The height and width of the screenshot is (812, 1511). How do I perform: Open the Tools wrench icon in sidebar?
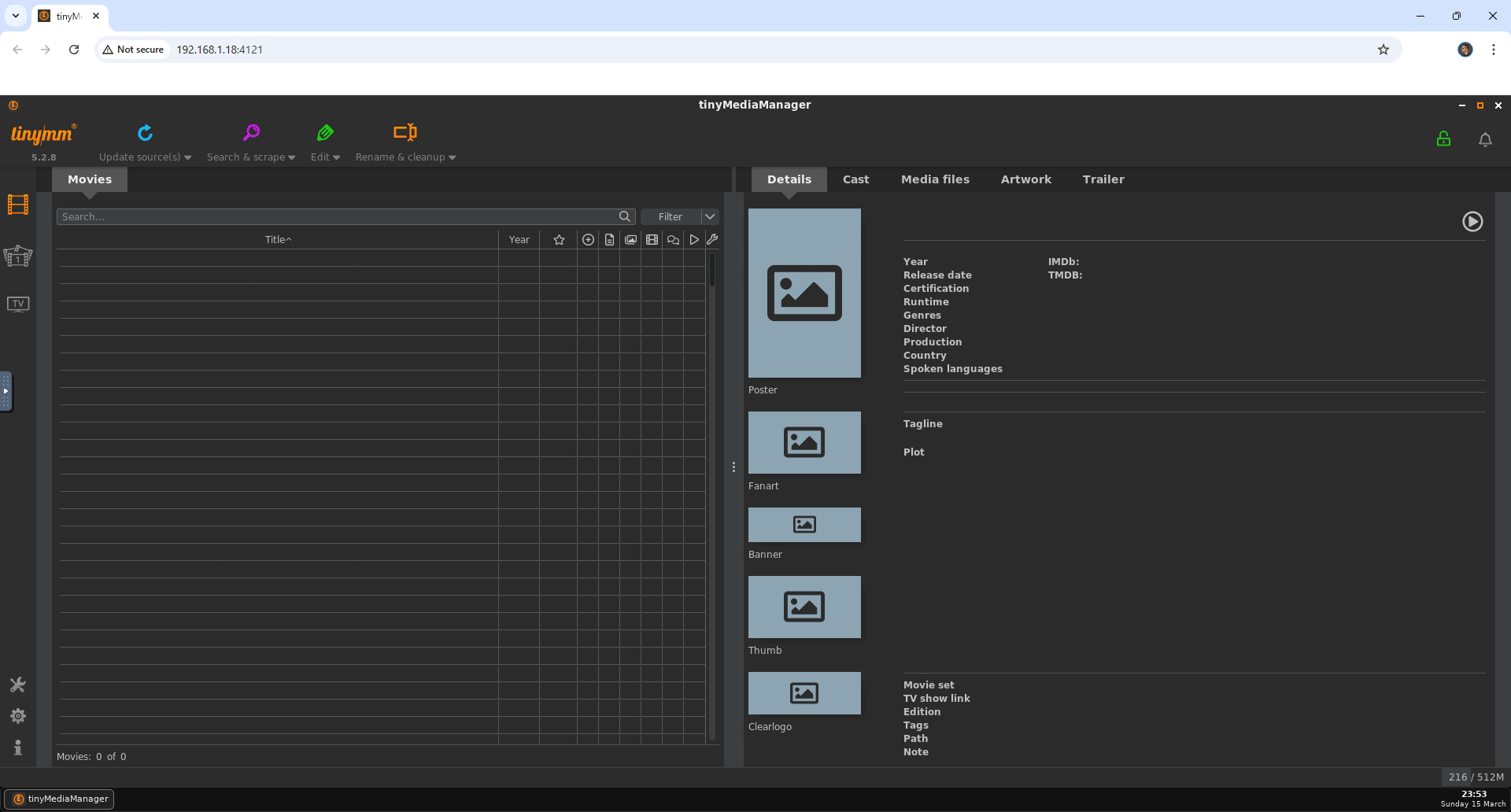[18, 685]
